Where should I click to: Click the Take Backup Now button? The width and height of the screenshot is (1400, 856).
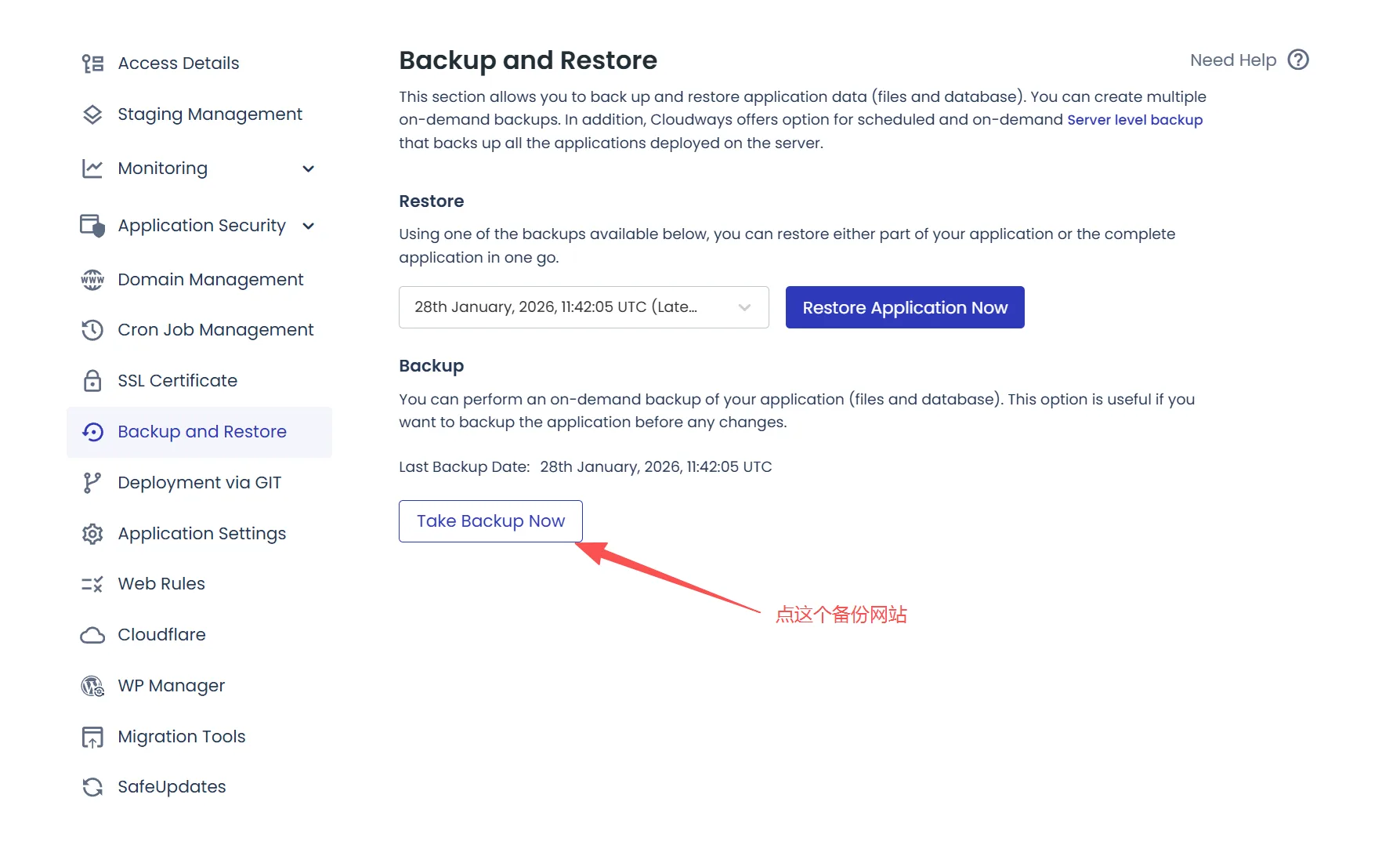point(490,521)
